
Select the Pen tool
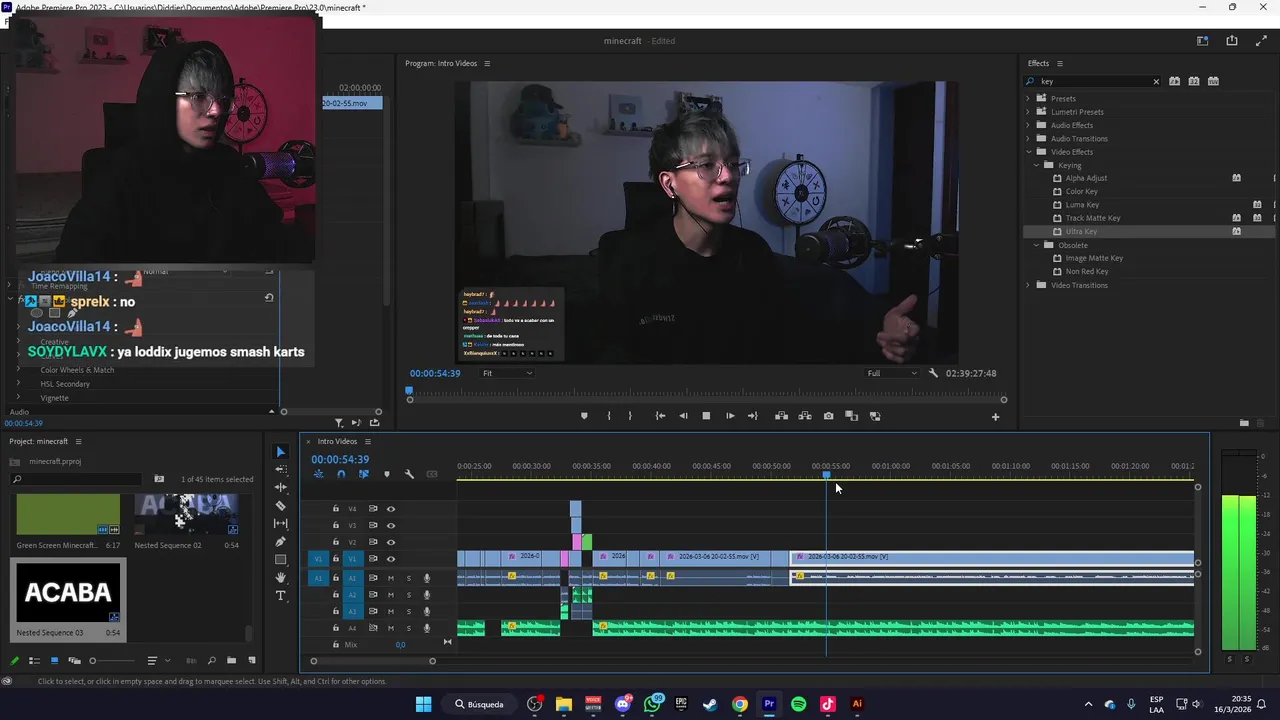tap(280, 542)
